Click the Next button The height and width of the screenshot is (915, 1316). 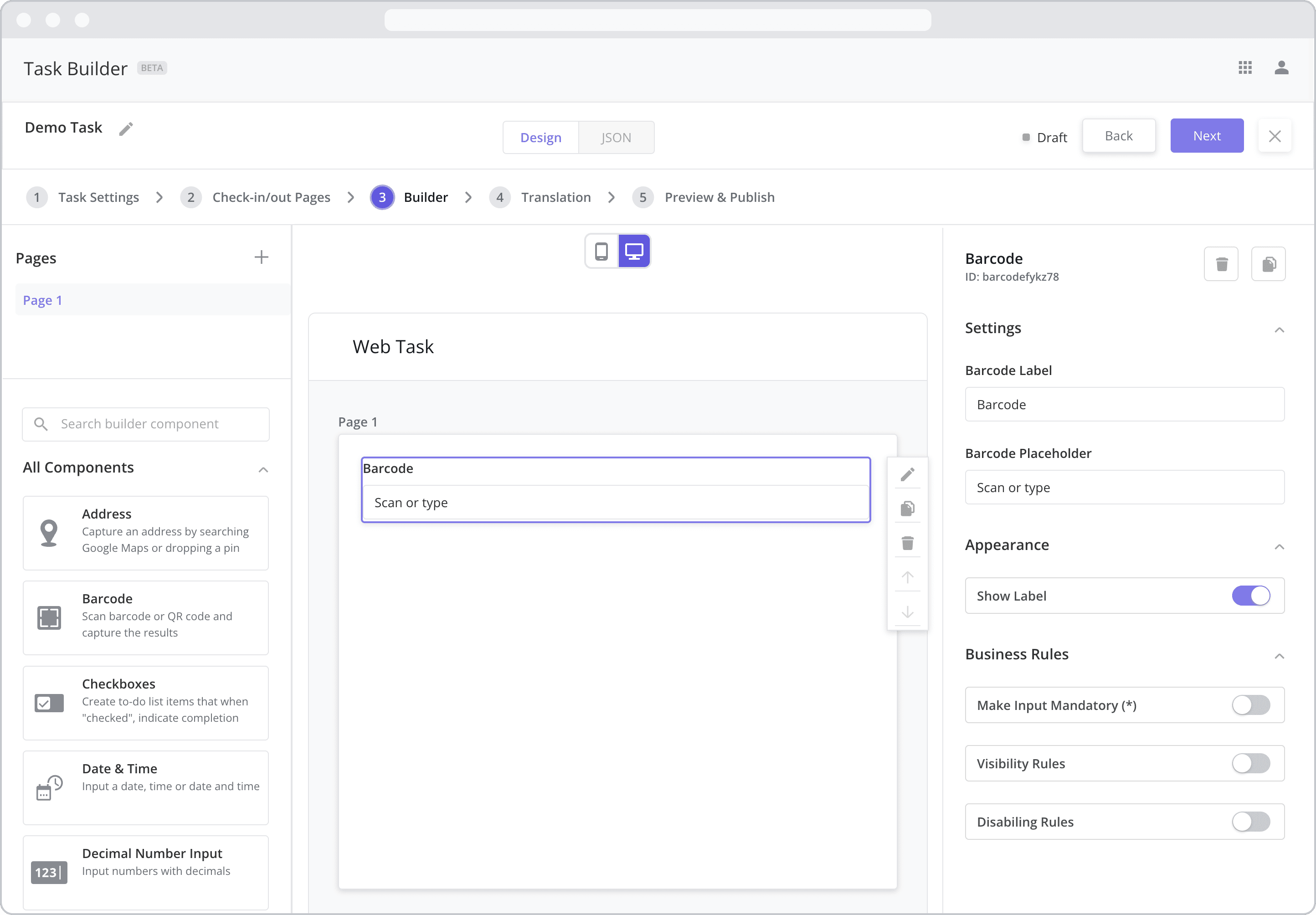(x=1207, y=136)
